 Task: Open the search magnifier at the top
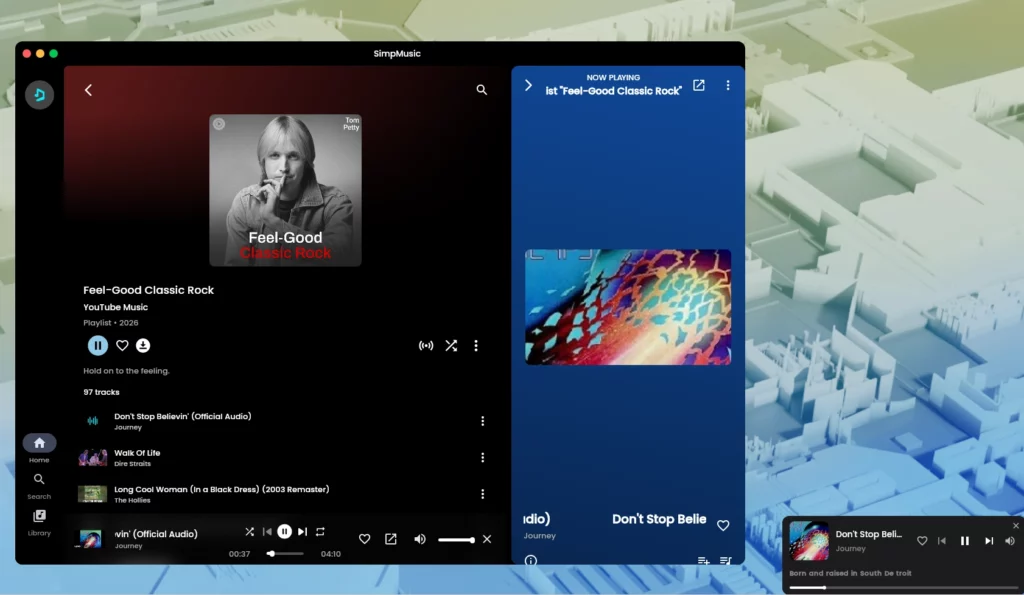[481, 89]
